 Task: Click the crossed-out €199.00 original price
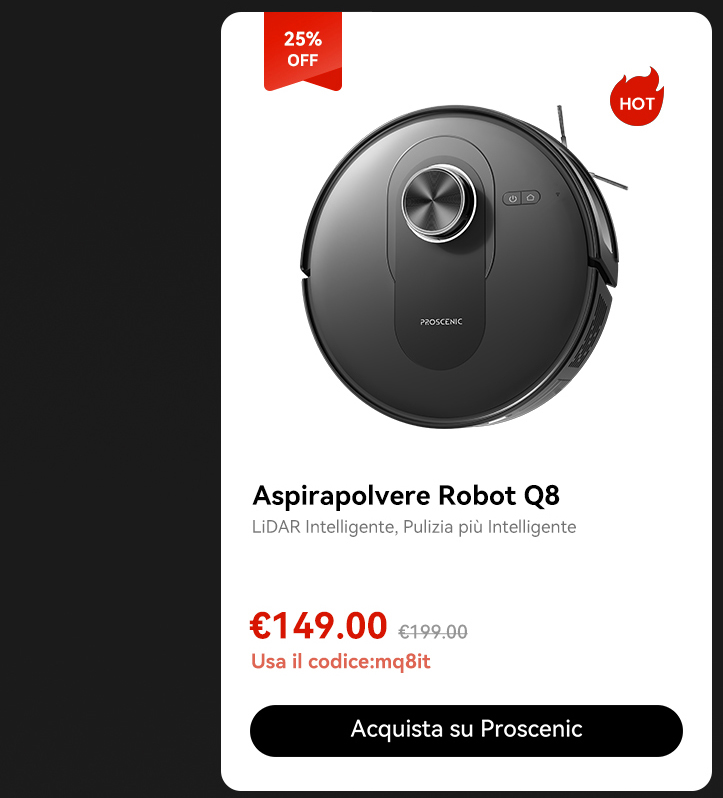[x=432, y=632]
